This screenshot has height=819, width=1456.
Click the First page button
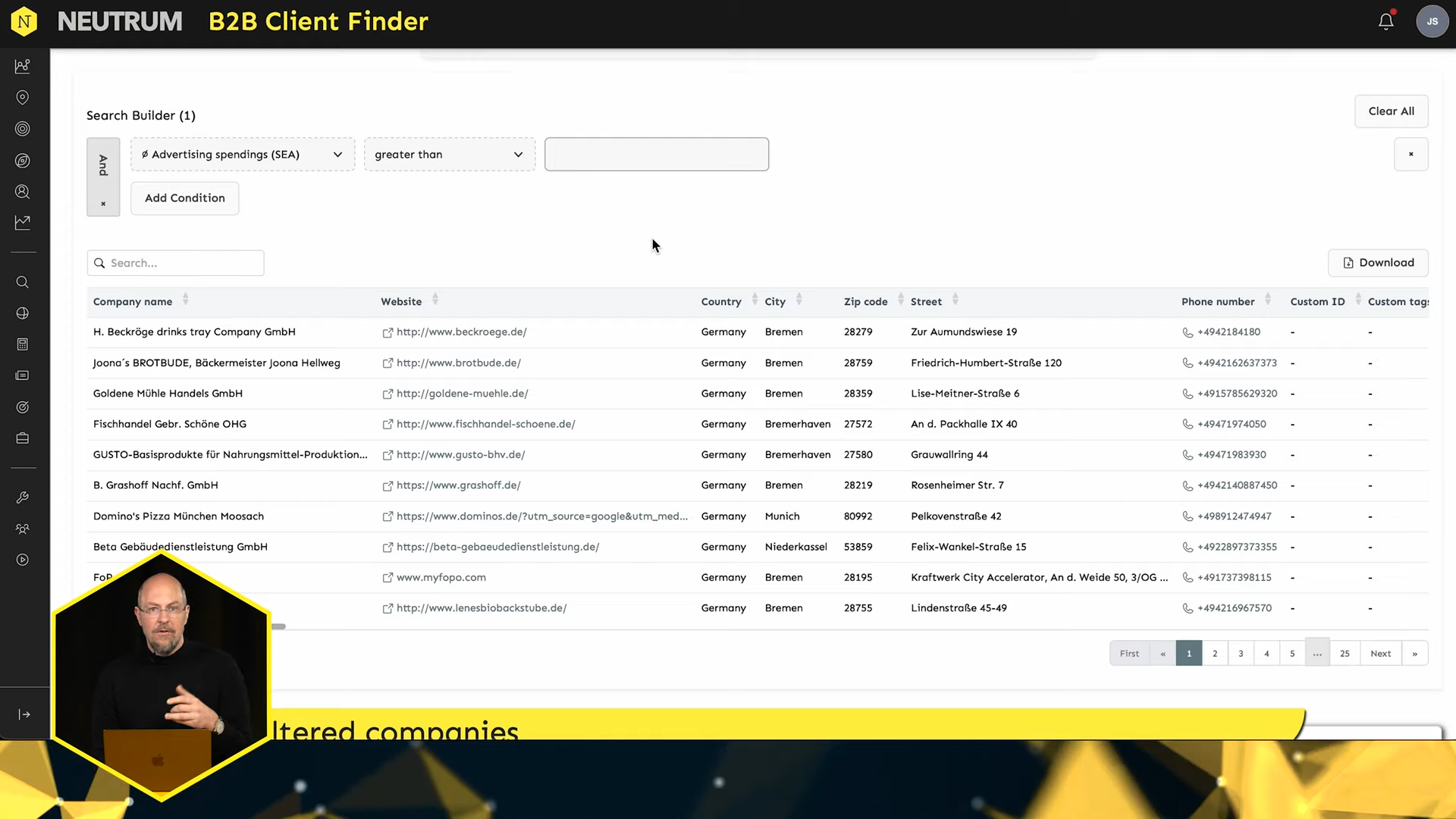[x=1129, y=654]
